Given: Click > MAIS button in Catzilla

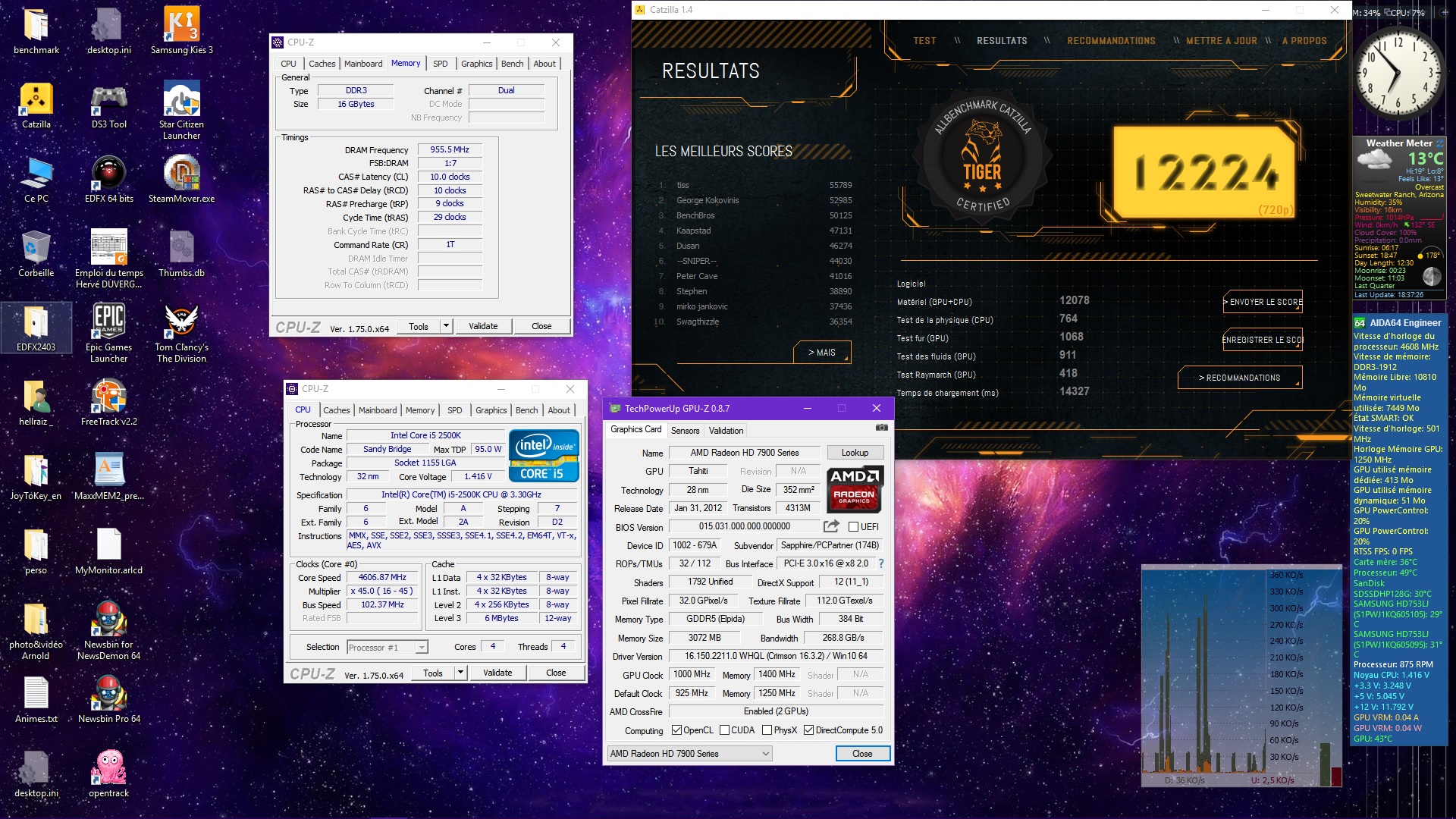Looking at the screenshot, I should point(822,353).
